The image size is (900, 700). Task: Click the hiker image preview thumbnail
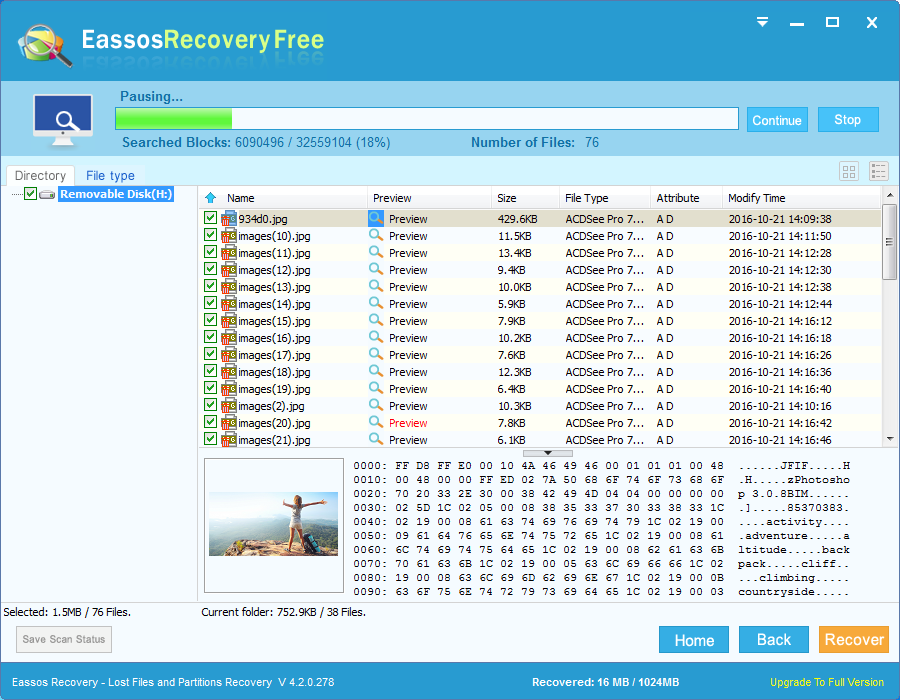(273, 524)
